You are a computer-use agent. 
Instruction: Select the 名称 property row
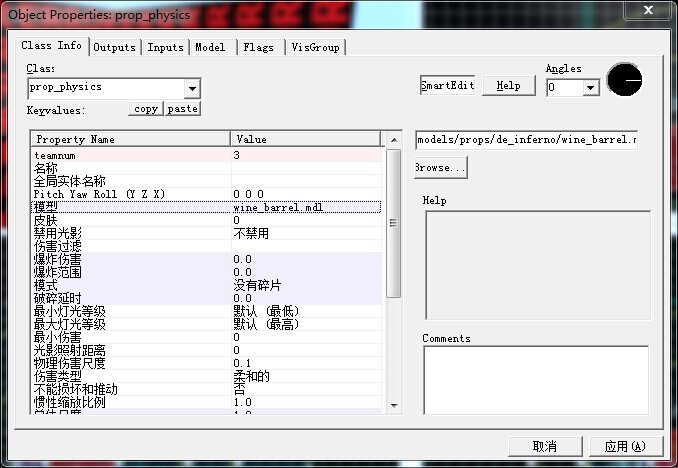click(208, 168)
